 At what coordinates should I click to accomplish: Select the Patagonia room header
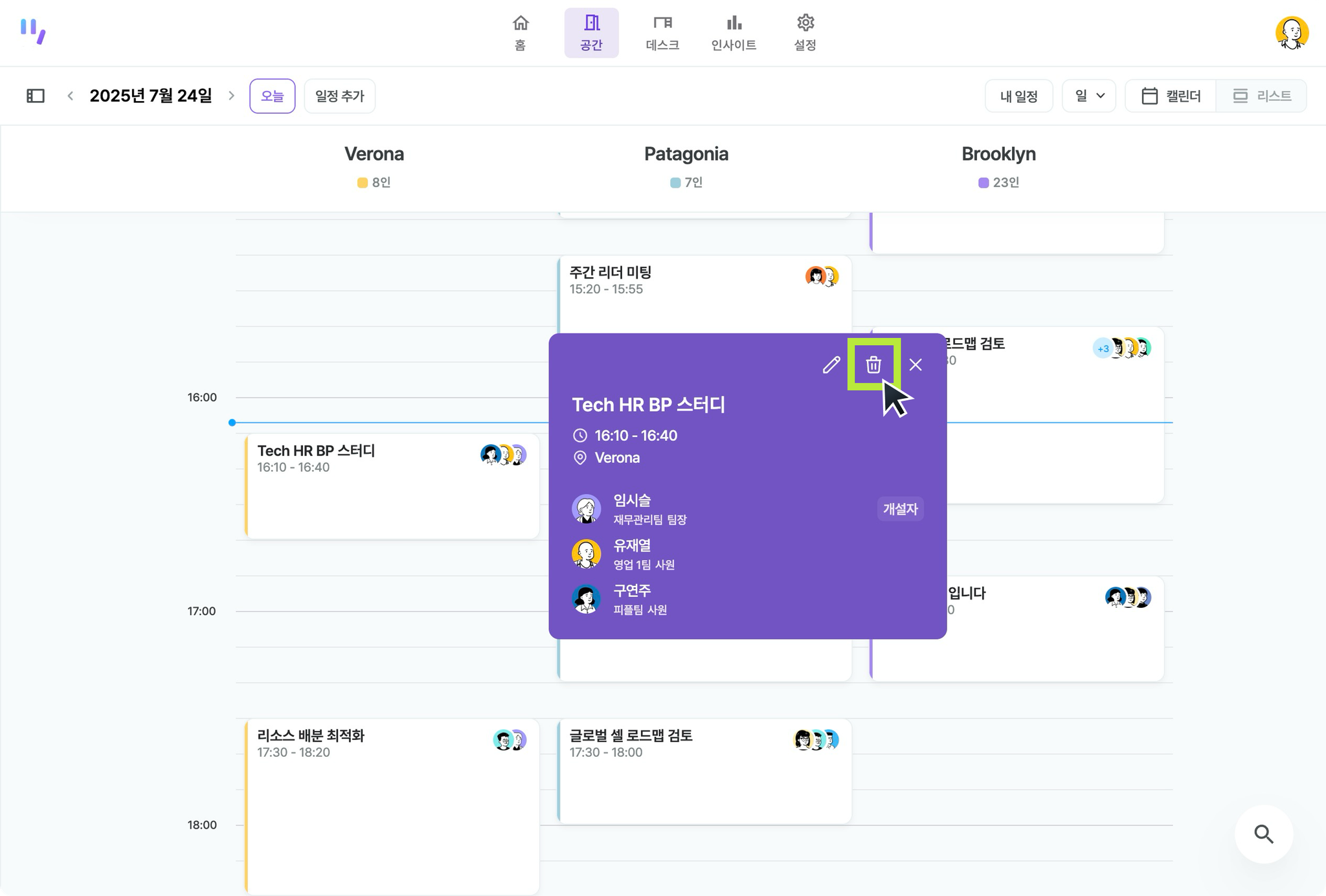(x=686, y=154)
